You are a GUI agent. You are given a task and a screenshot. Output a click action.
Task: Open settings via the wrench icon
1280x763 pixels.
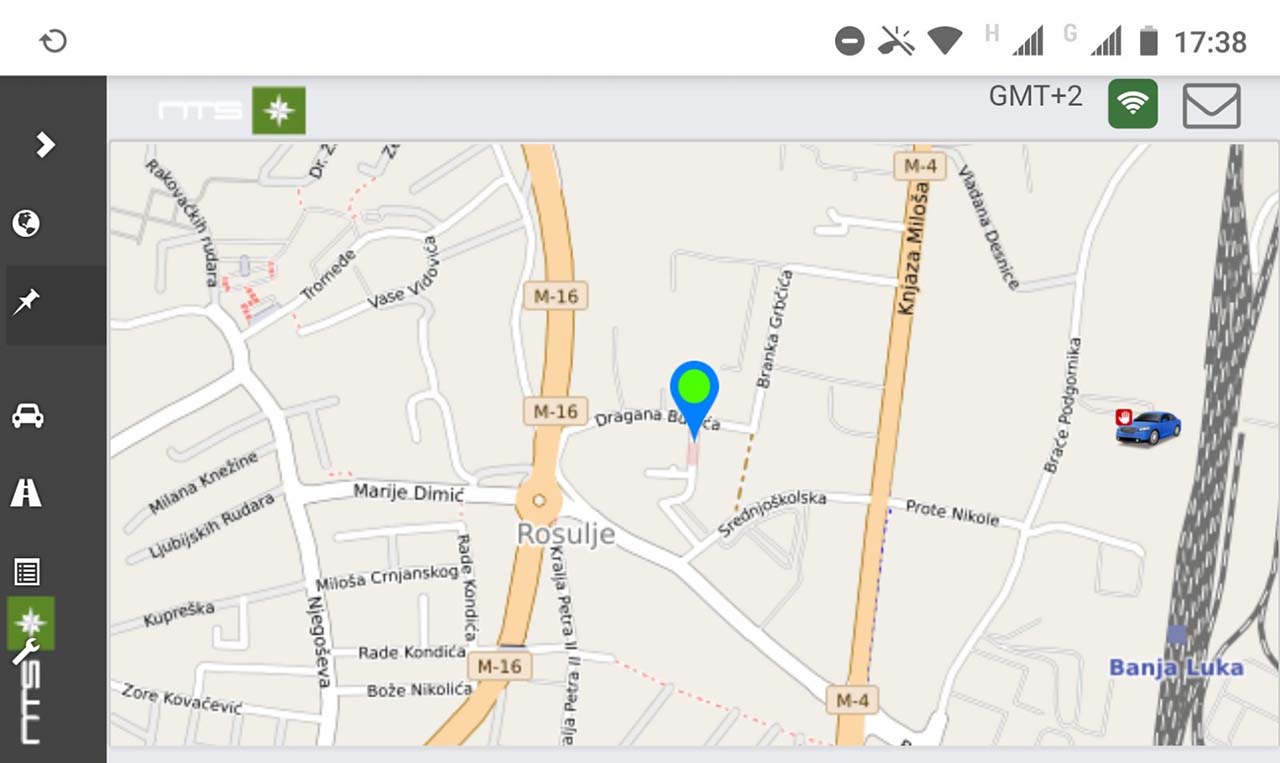pos(24,653)
